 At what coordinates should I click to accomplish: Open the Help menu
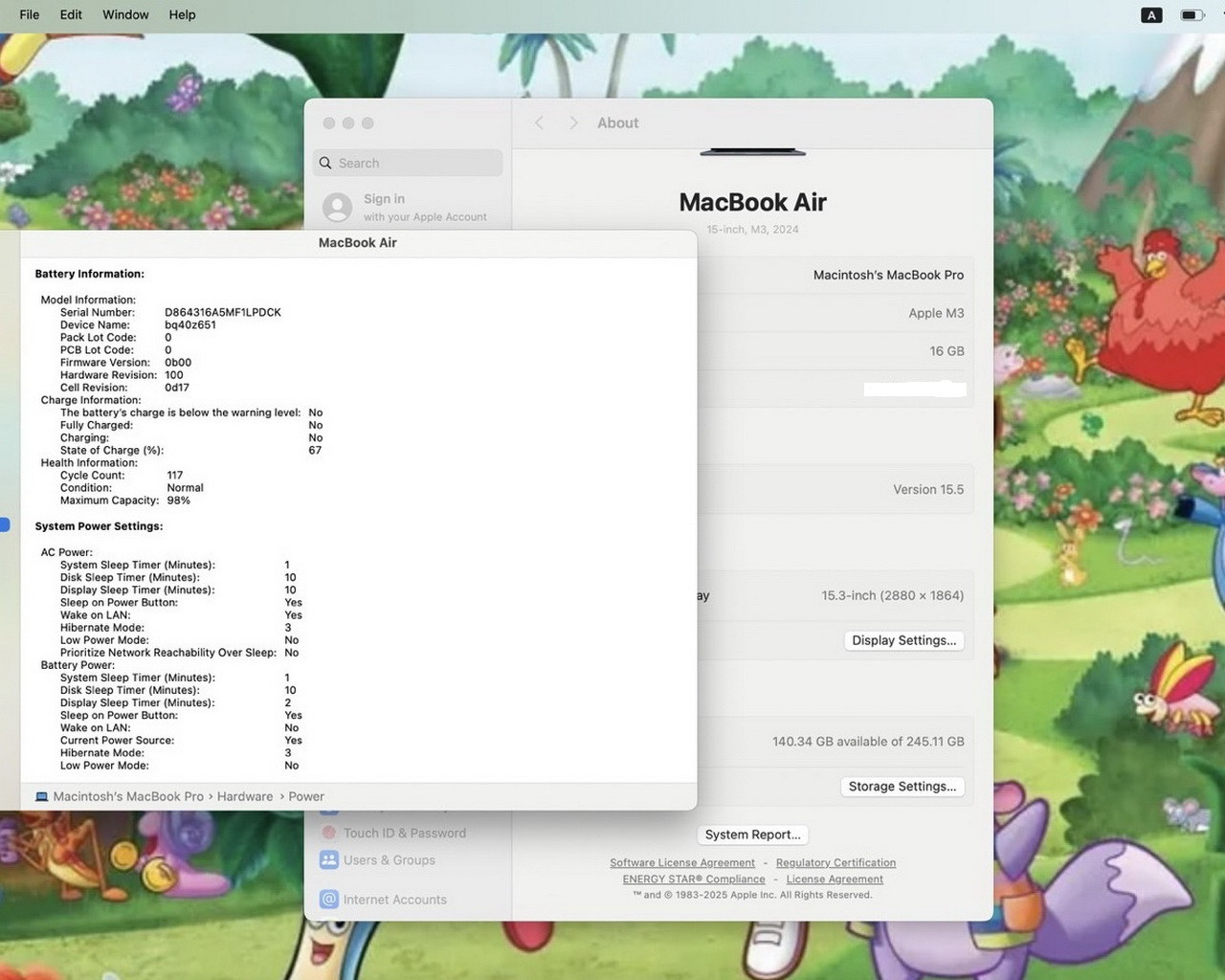point(182,14)
